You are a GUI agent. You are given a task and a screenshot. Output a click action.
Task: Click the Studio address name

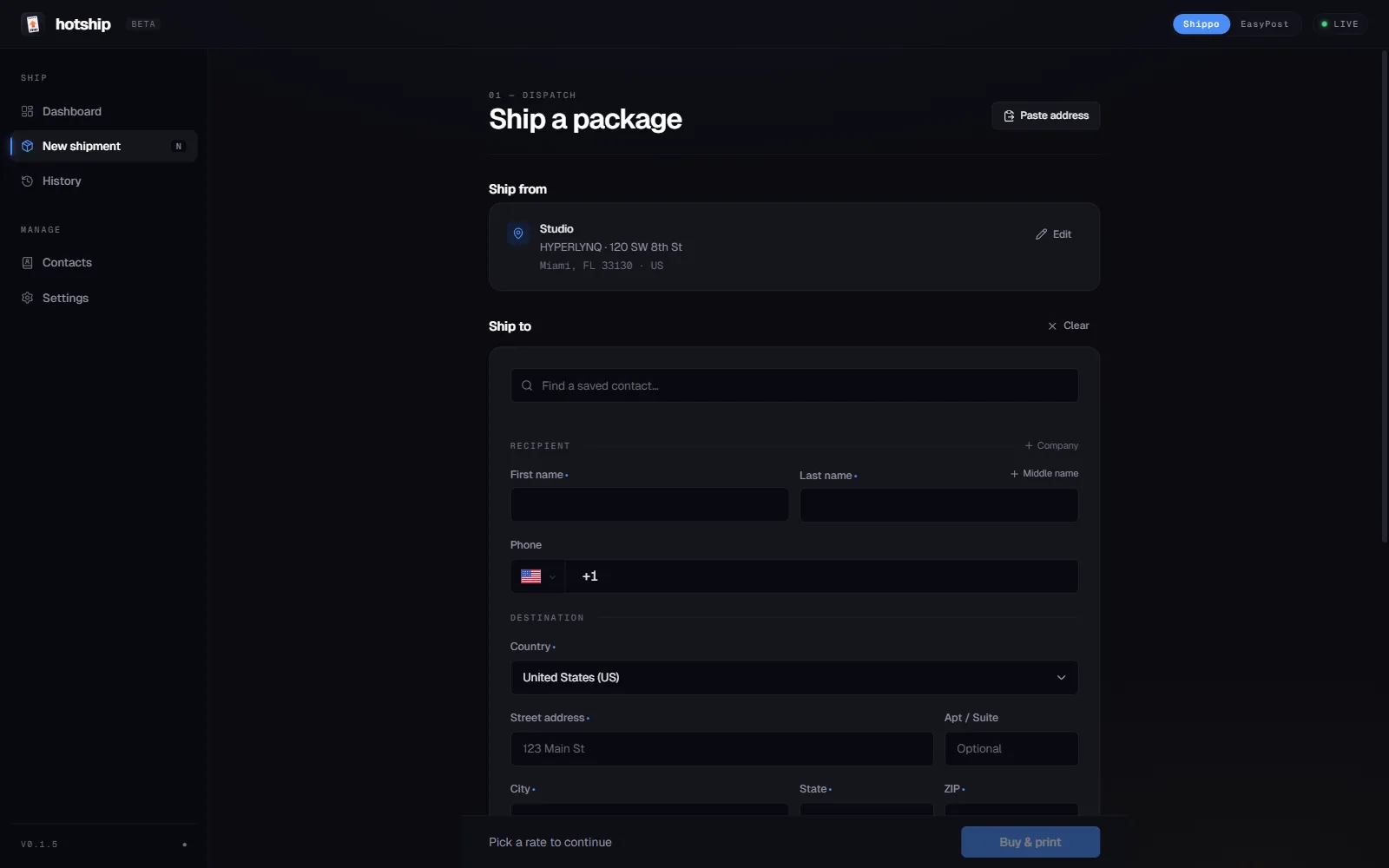point(556,229)
